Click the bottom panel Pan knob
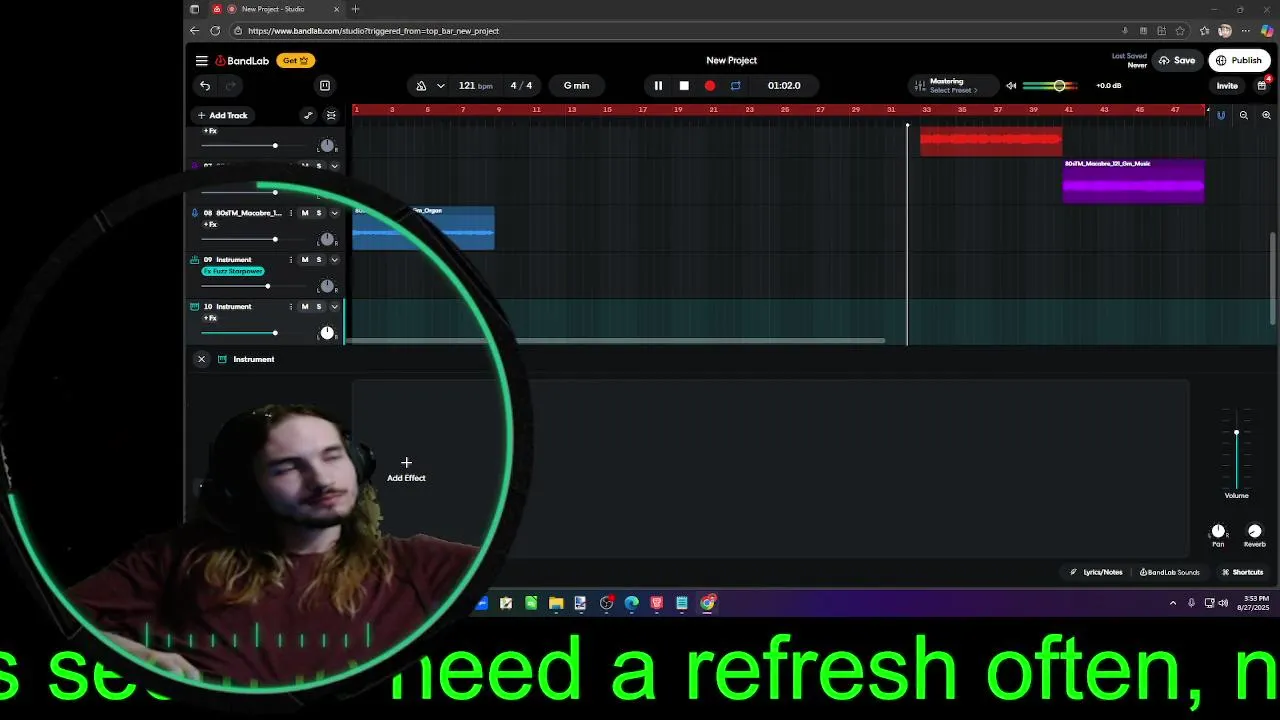This screenshot has width=1280, height=720. click(x=1218, y=531)
